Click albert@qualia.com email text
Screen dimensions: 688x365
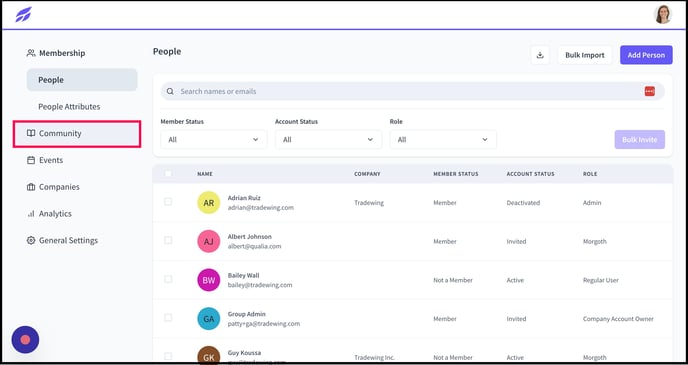point(254,246)
